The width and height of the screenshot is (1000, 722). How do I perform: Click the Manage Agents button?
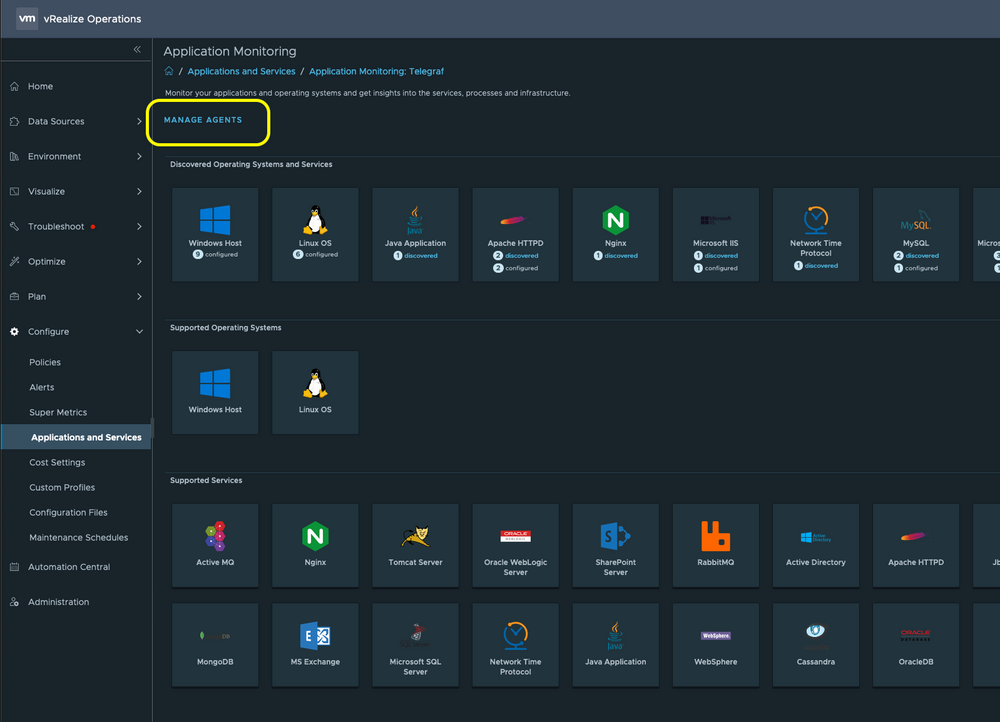click(203, 120)
